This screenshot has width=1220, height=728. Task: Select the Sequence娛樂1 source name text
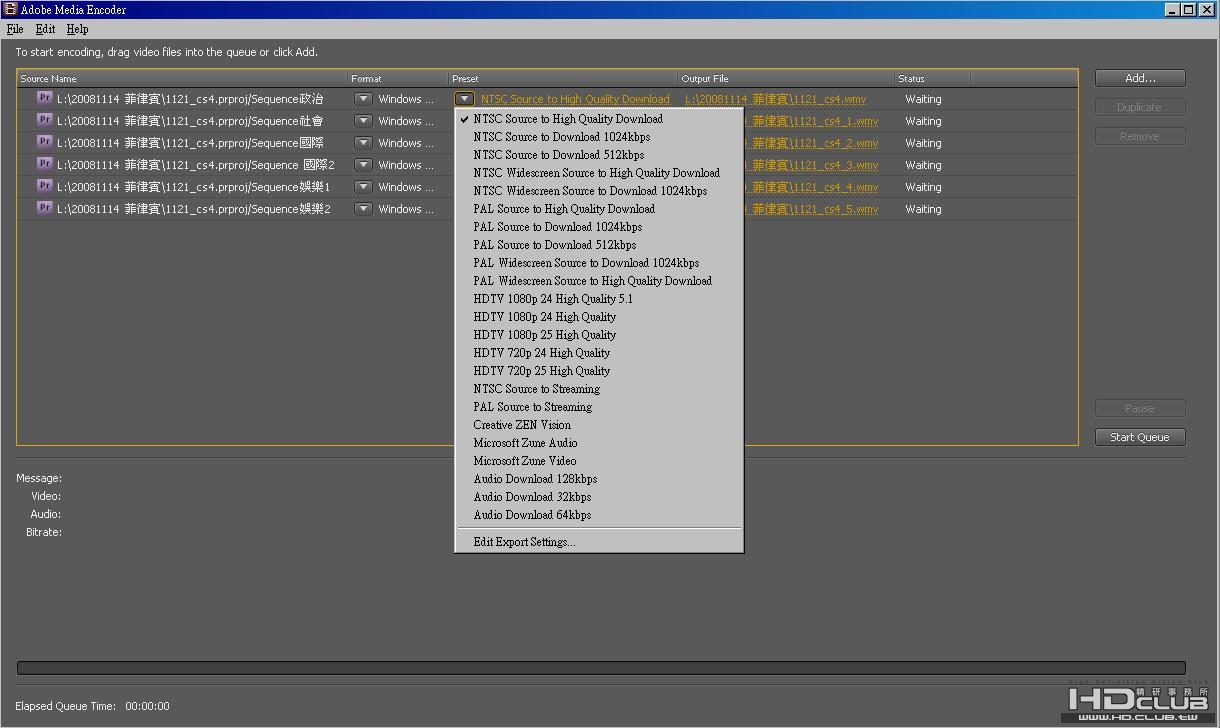[194, 187]
